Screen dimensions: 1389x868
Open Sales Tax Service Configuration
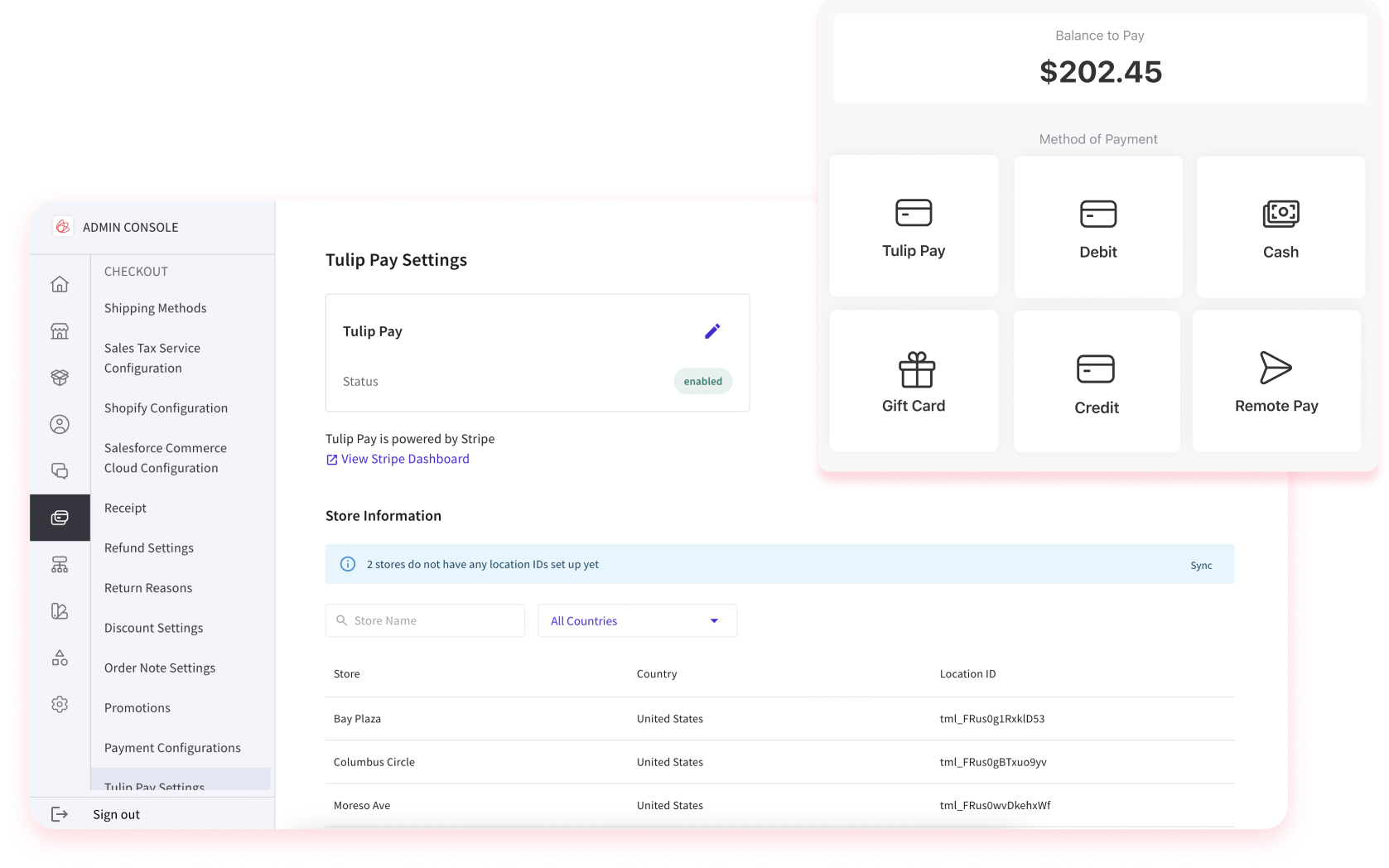(x=152, y=358)
